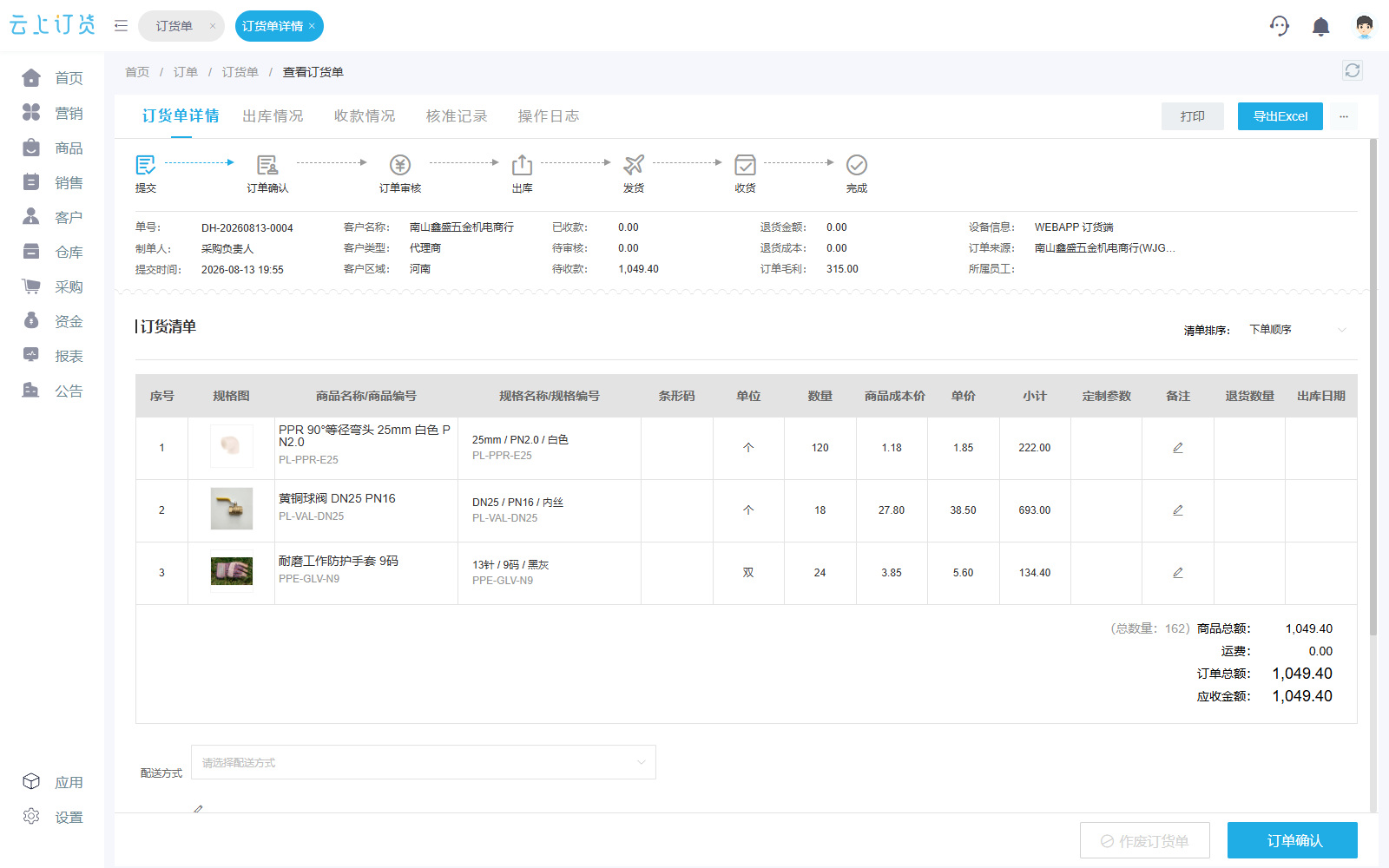Open 客户 customers in sidebar
The width and height of the screenshot is (1389, 868).
(53, 217)
